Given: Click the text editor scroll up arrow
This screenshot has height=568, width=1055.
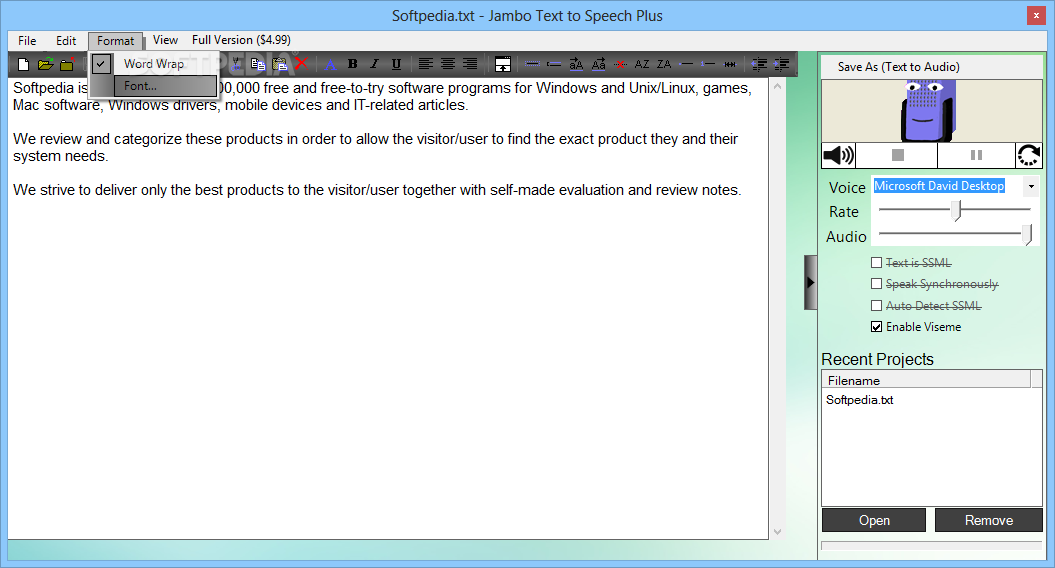Looking at the screenshot, I should (777, 87).
